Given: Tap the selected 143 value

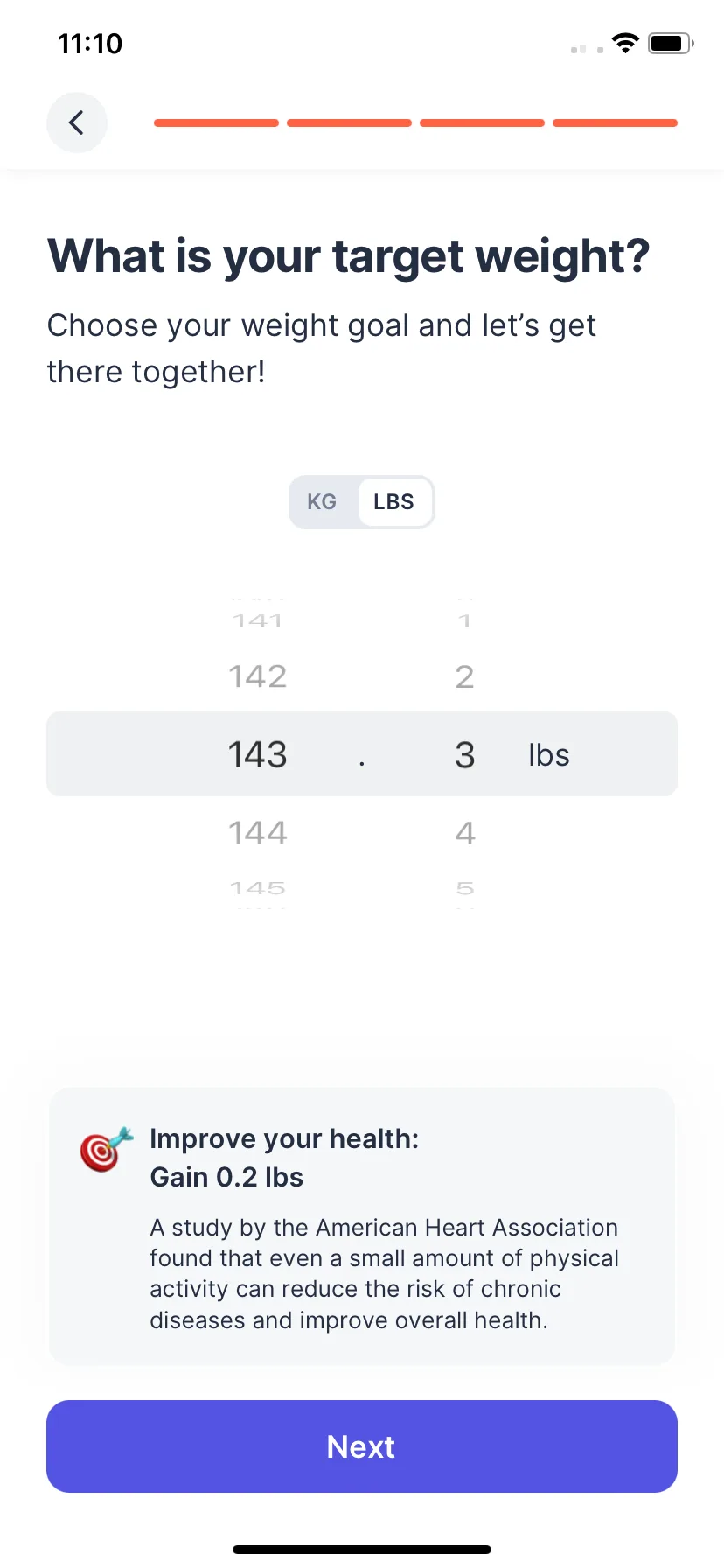Looking at the screenshot, I should coord(258,754).
